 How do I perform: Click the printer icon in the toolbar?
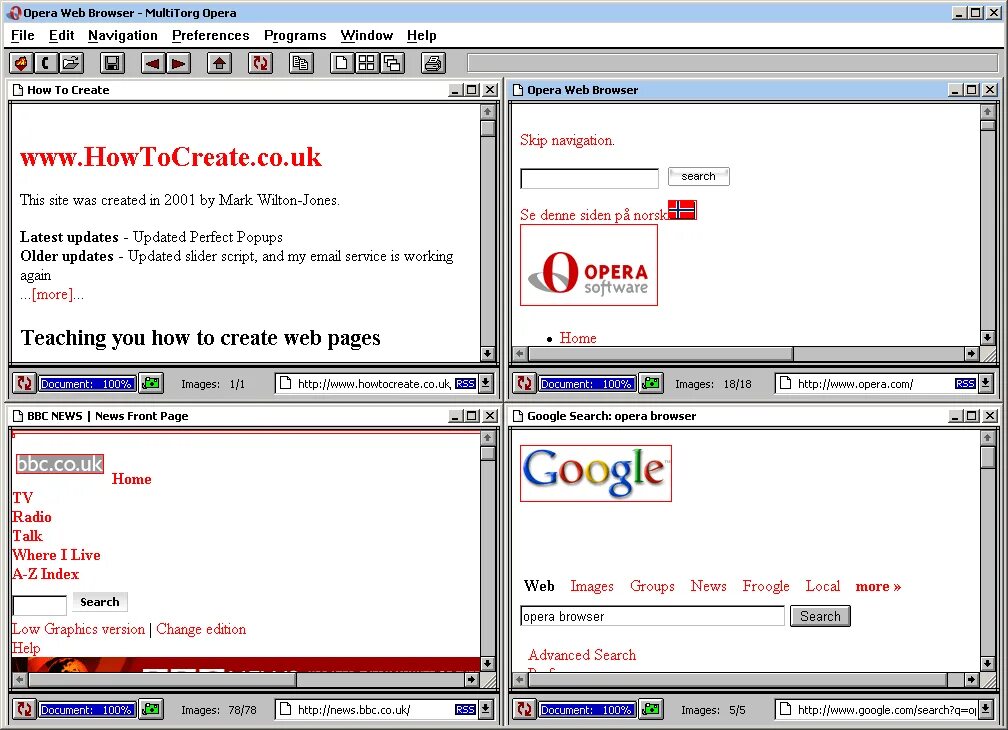pyautogui.click(x=433, y=63)
